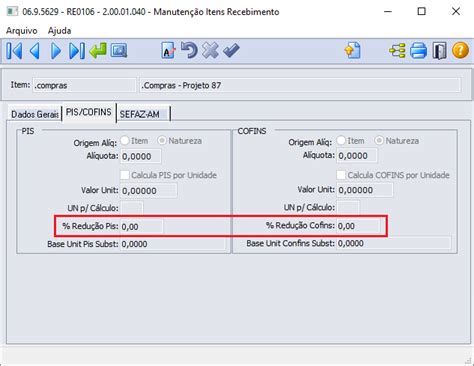
Task: Enable Calcula PIS por Unidade checkbox
Action: tap(125, 175)
